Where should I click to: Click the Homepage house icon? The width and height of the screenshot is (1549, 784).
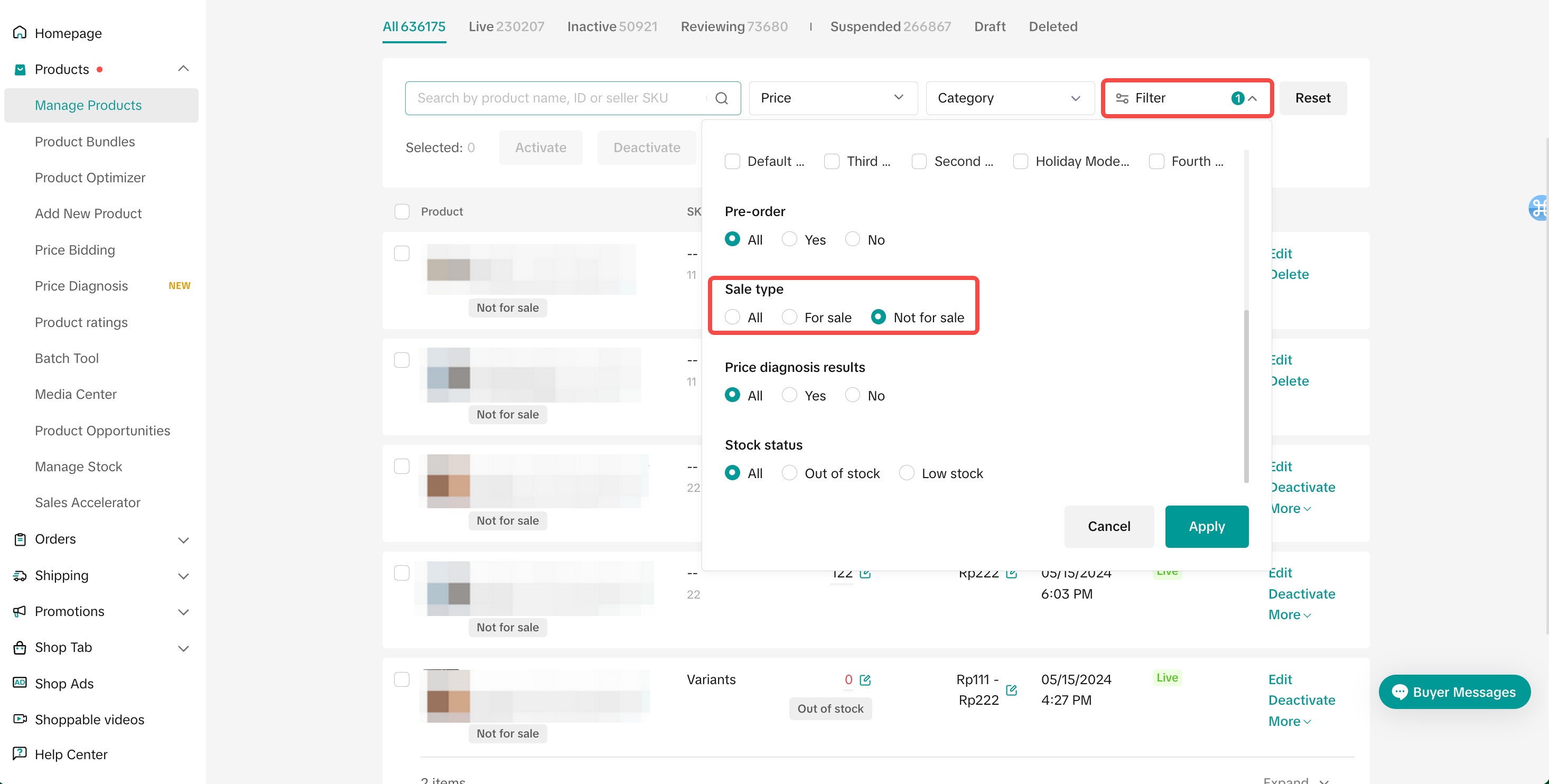coord(20,32)
